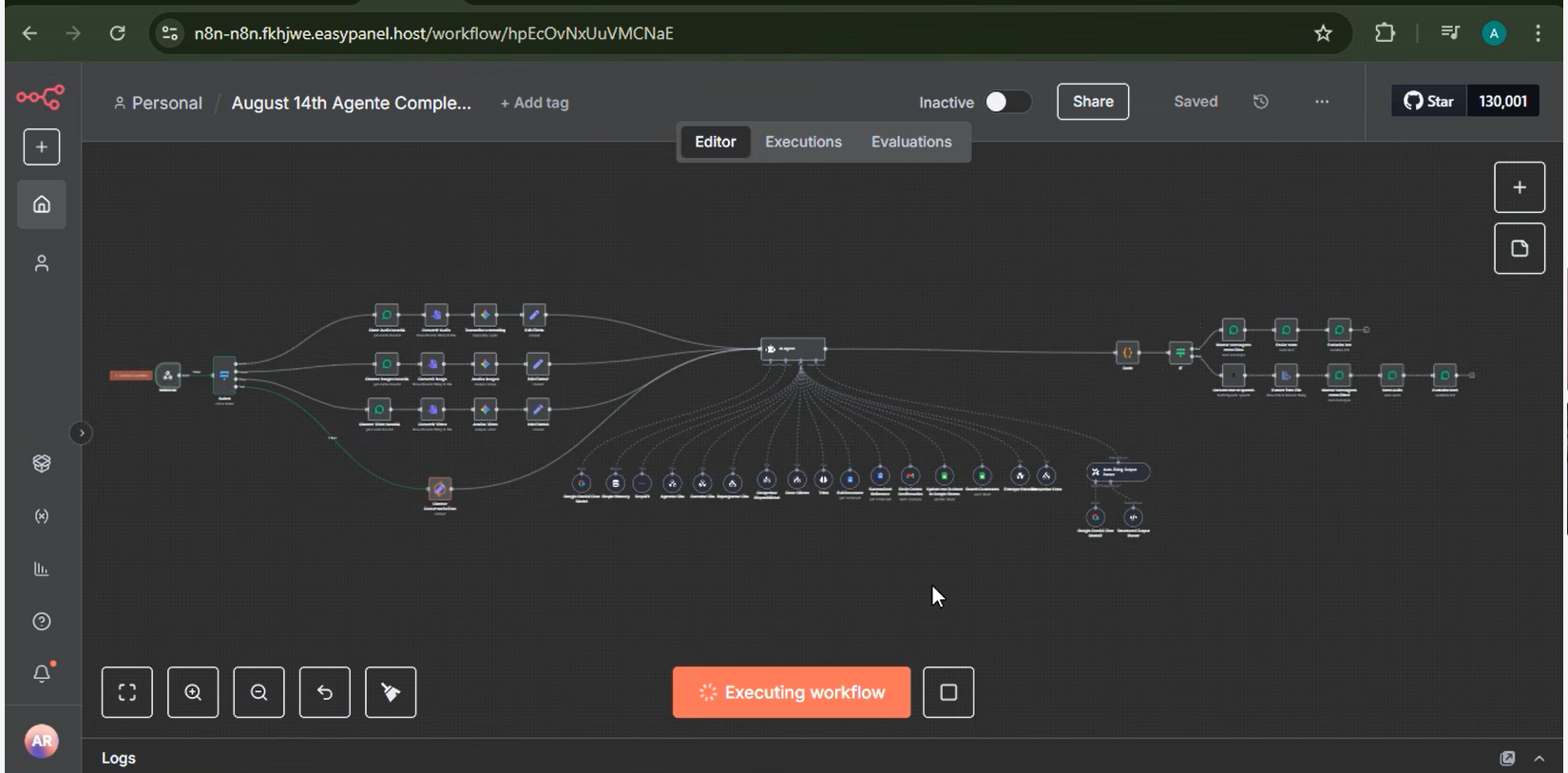Open the add node plus panel

(x=1519, y=187)
